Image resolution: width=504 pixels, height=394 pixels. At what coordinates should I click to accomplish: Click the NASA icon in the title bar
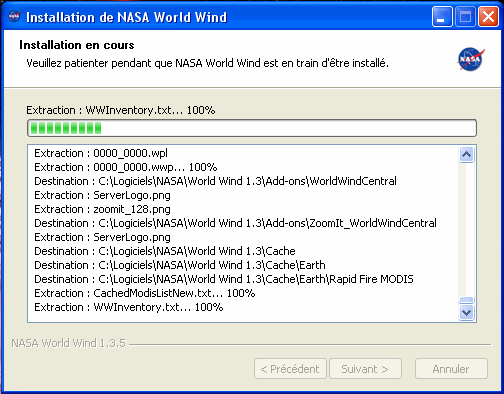click(x=14, y=16)
